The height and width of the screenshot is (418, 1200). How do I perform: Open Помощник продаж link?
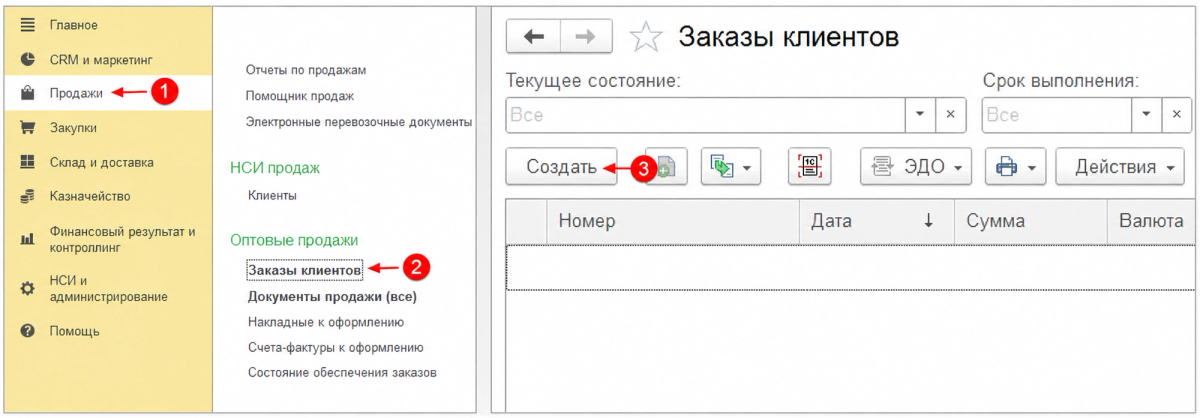point(300,96)
